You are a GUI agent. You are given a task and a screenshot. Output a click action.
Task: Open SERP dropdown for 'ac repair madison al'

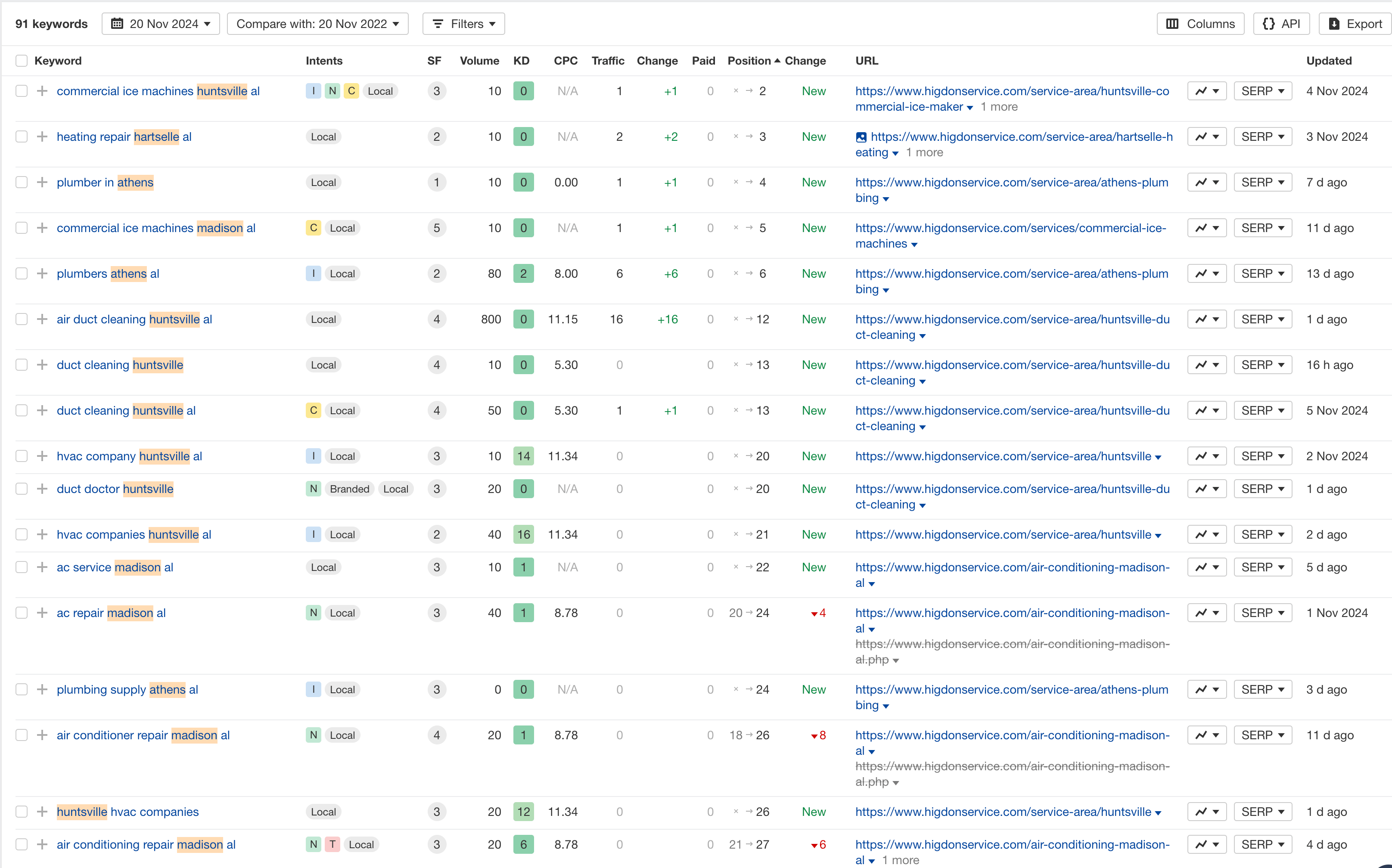pyautogui.click(x=1263, y=613)
